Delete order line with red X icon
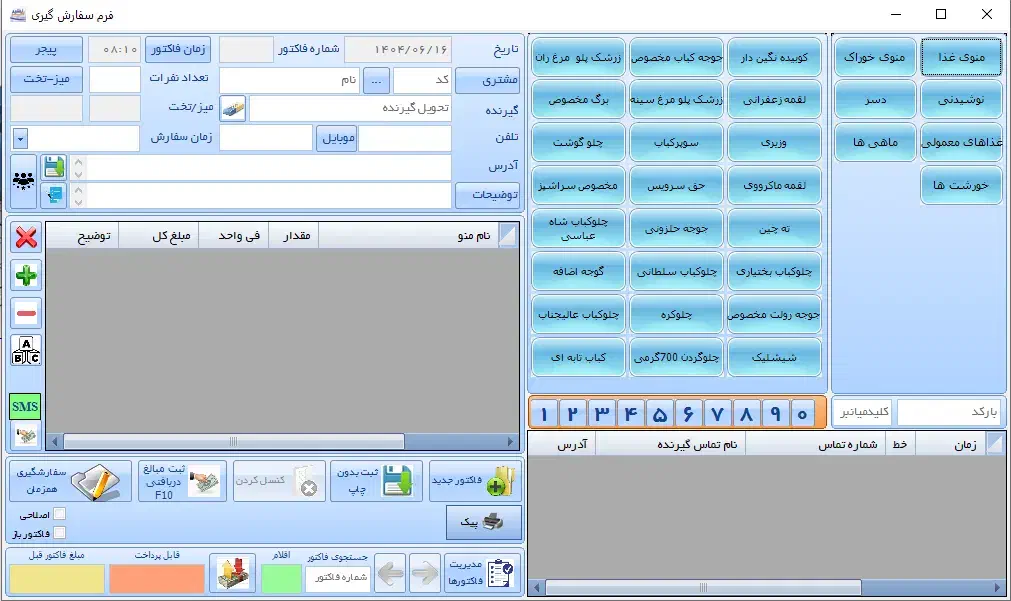 tap(26, 235)
